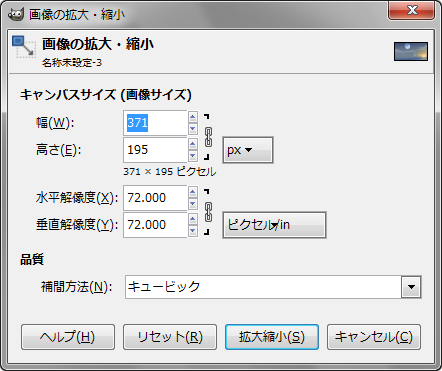
Task: Click the キャンセル(C) button
Action: point(374,337)
